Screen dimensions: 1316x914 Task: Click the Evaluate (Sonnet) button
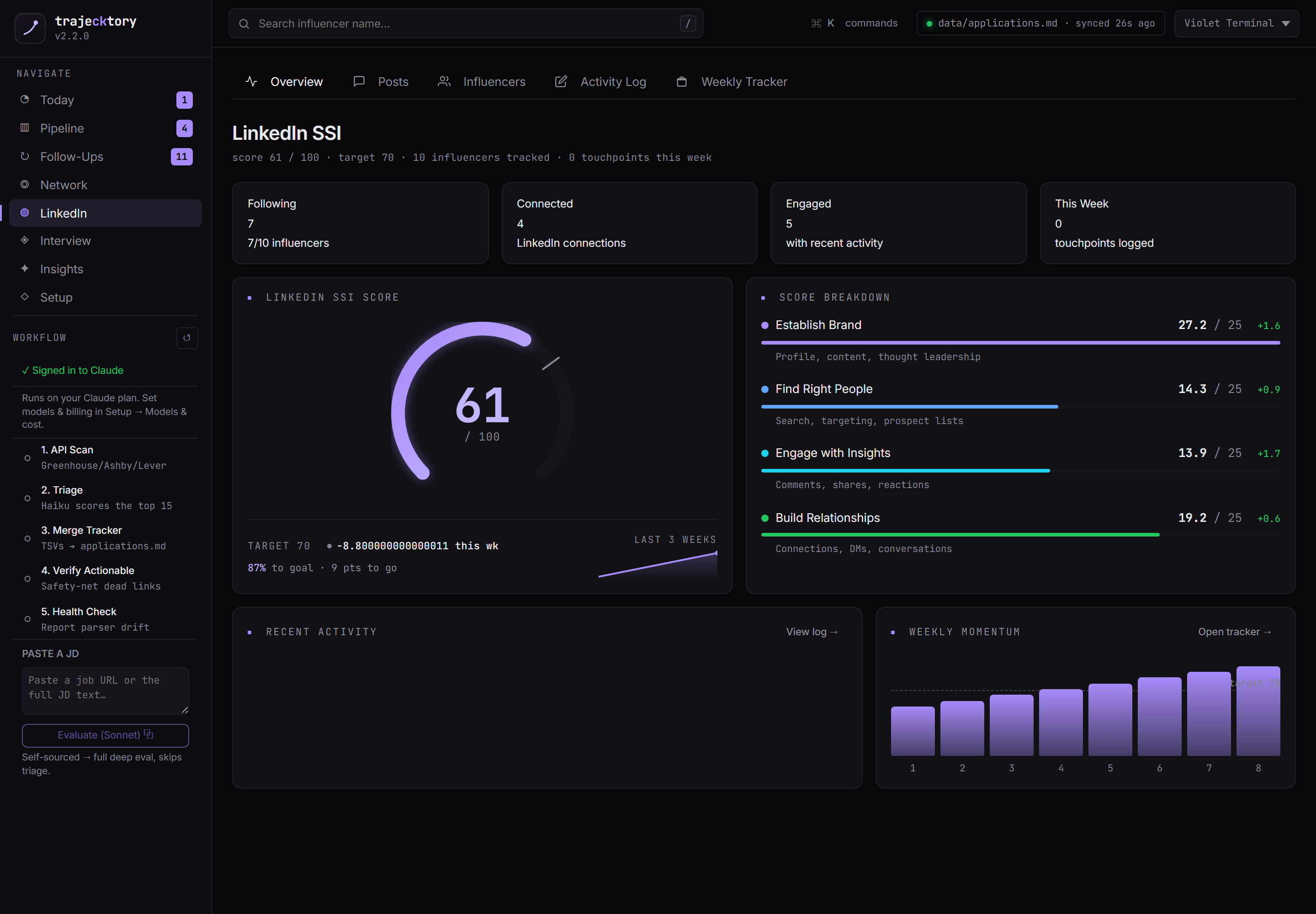point(106,735)
